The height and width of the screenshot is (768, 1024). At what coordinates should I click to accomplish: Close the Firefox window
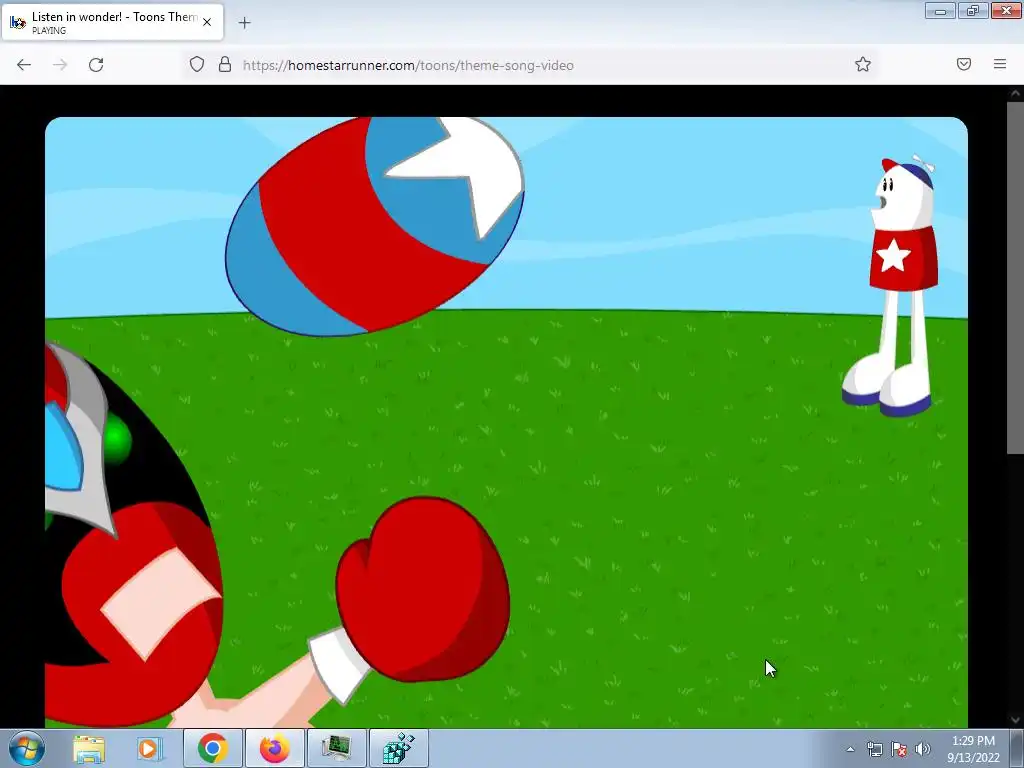coord(1006,10)
